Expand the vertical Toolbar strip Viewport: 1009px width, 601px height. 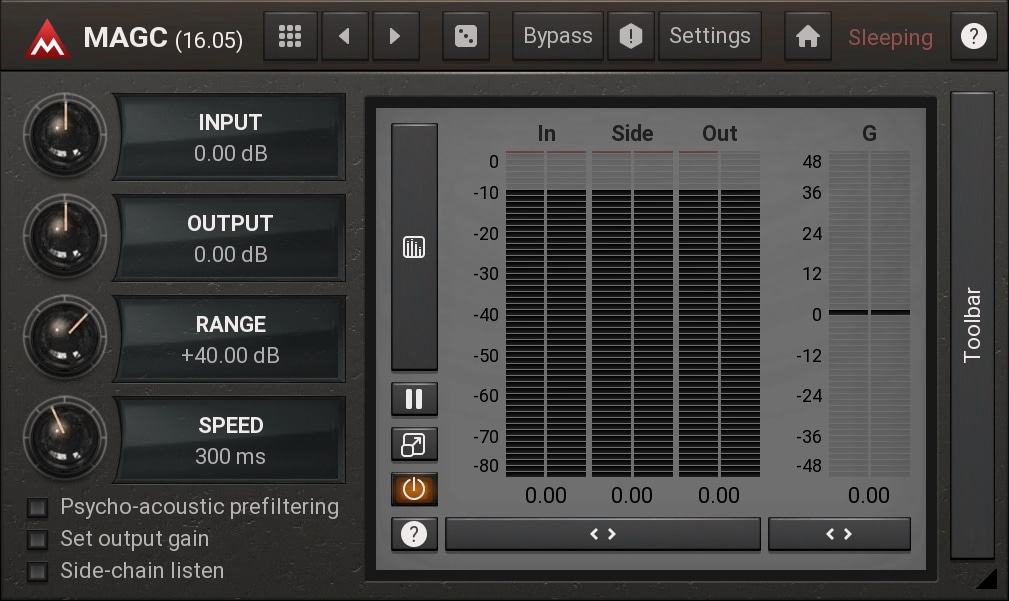coord(972,326)
